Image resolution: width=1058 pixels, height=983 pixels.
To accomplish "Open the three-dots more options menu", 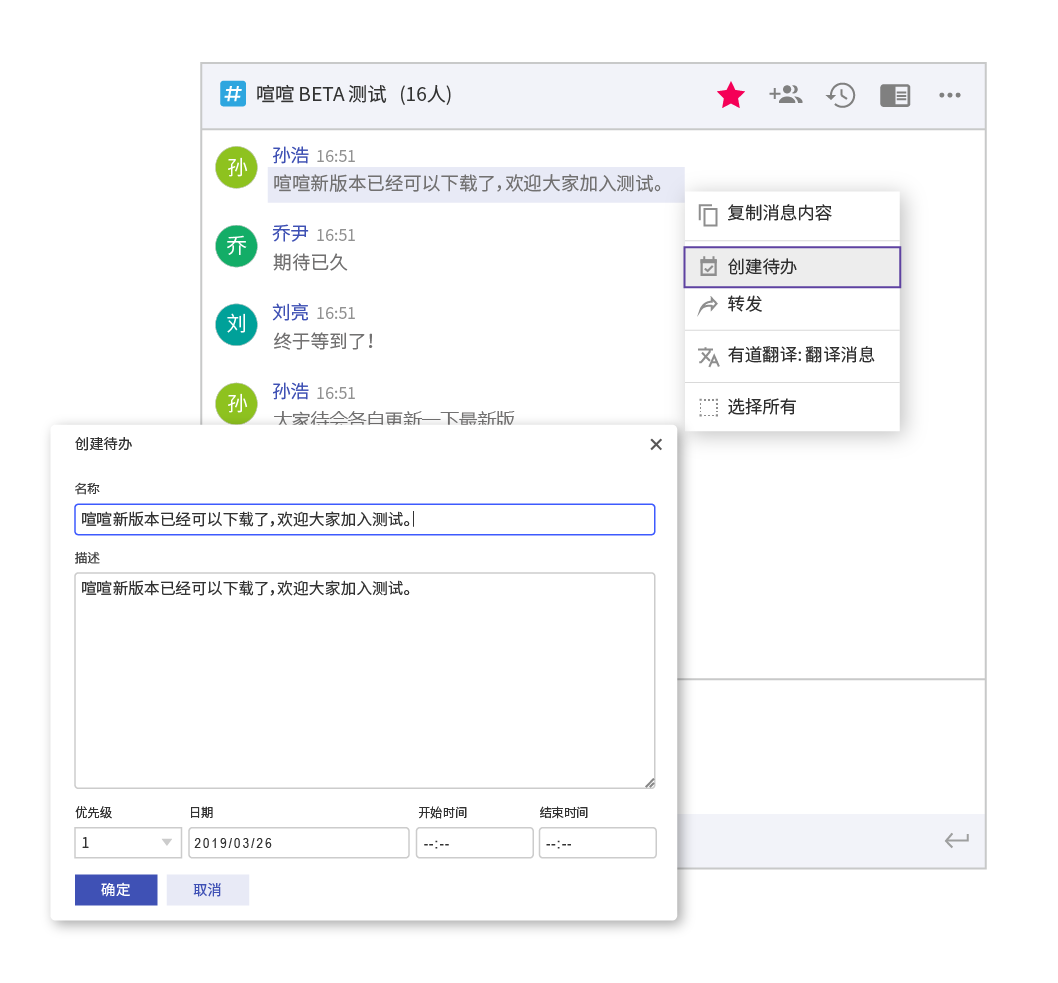I will pyautogui.click(x=950, y=95).
